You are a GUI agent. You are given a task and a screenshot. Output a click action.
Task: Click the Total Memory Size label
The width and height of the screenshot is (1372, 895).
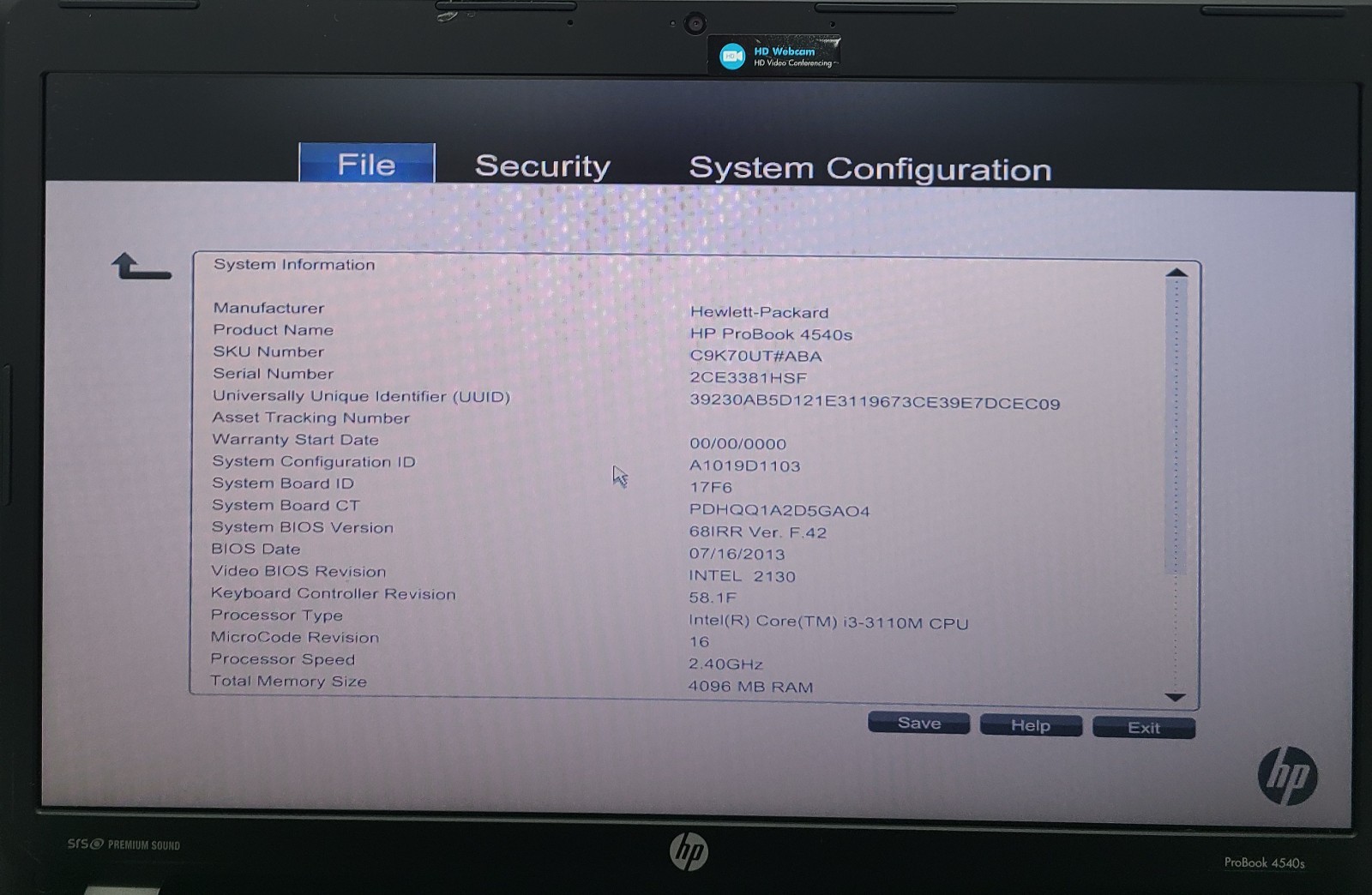point(289,682)
